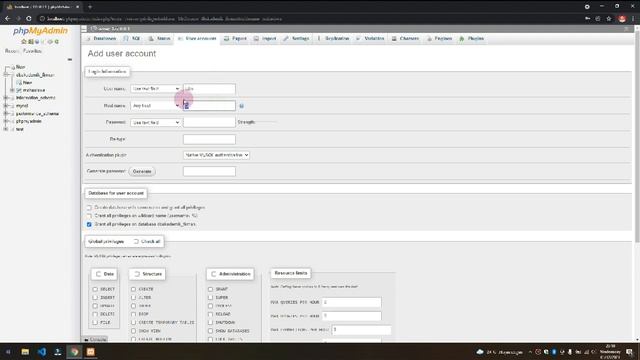Open the Authentication plugin dropdown
This screenshot has width=640, height=360.
[x=216, y=155]
